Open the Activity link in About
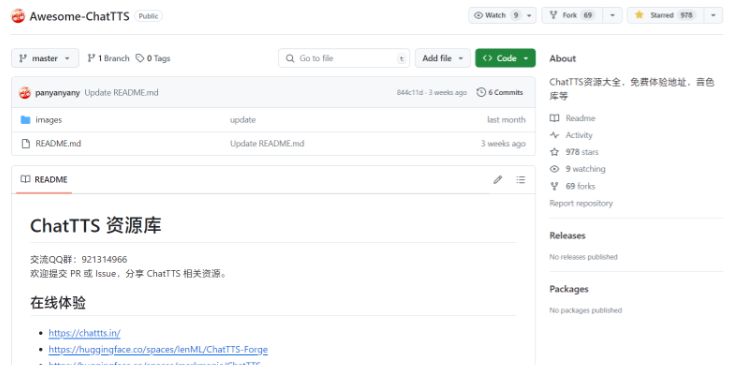 pyautogui.click(x=571, y=135)
